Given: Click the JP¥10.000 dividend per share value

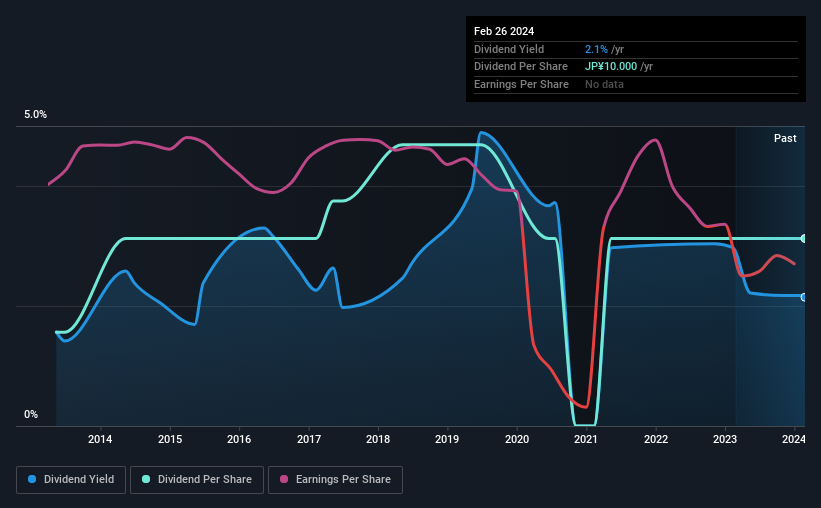Looking at the screenshot, I should coord(611,67).
